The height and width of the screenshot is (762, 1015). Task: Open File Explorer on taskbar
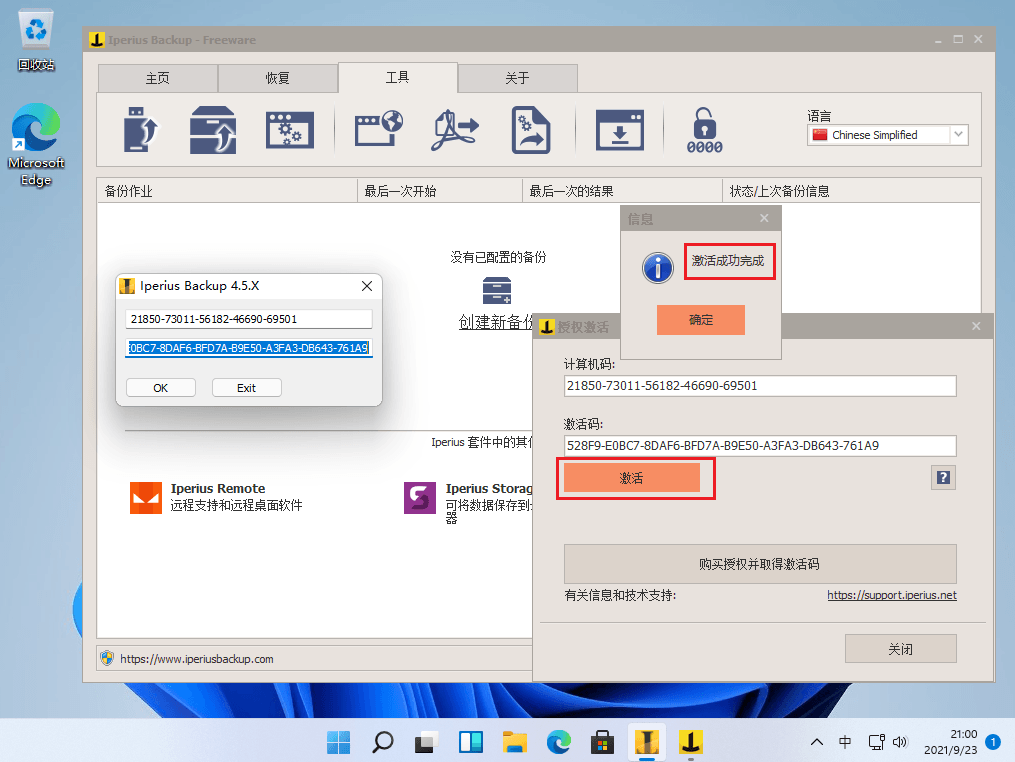(515, 742)
